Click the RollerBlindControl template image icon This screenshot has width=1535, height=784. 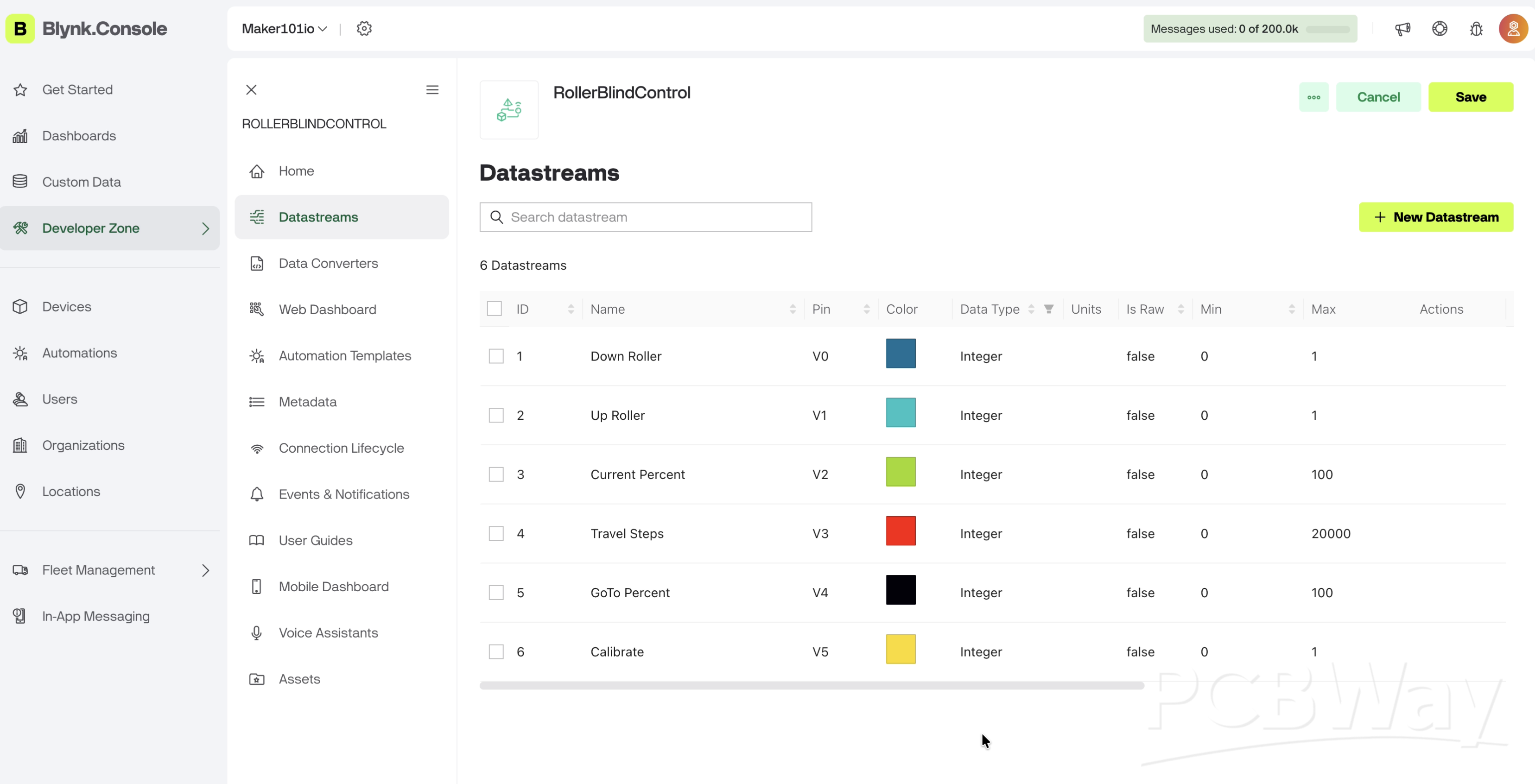(509, 110)
